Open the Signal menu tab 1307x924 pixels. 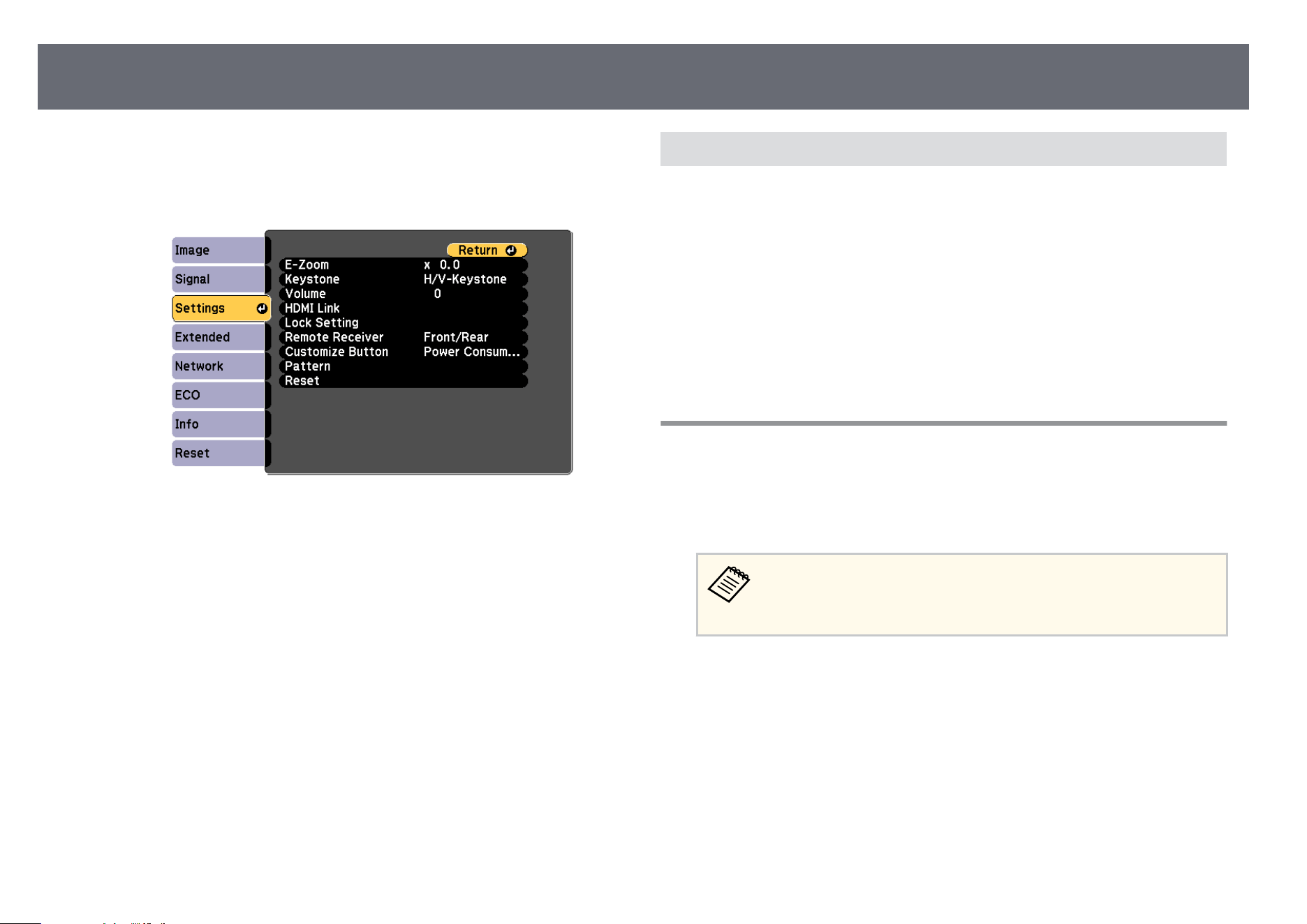coord(219,279)
